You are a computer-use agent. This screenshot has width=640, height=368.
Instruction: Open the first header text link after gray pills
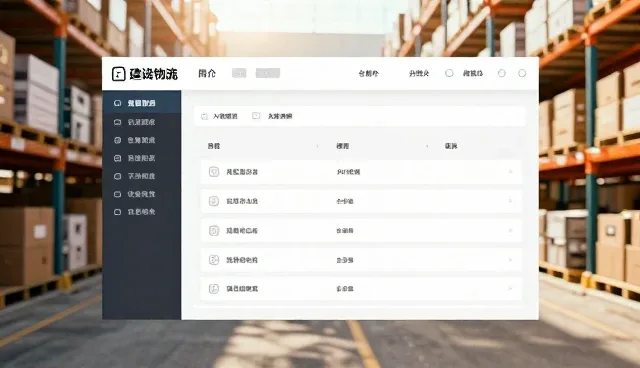pos(369,73)
